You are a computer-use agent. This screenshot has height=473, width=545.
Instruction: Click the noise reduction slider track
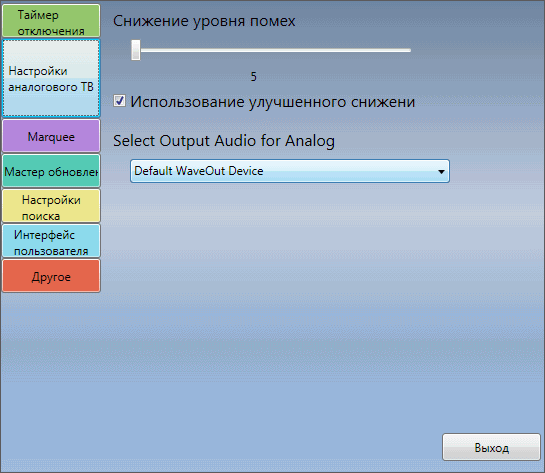(x=271, y=50)
